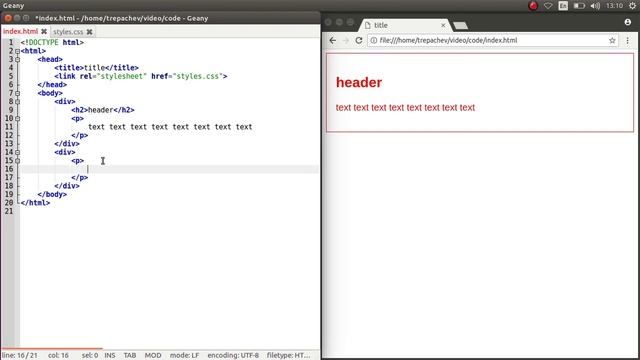Open the clock showing 13:10
This screenshot has width=640, height=360.
[x=614, y=6]
